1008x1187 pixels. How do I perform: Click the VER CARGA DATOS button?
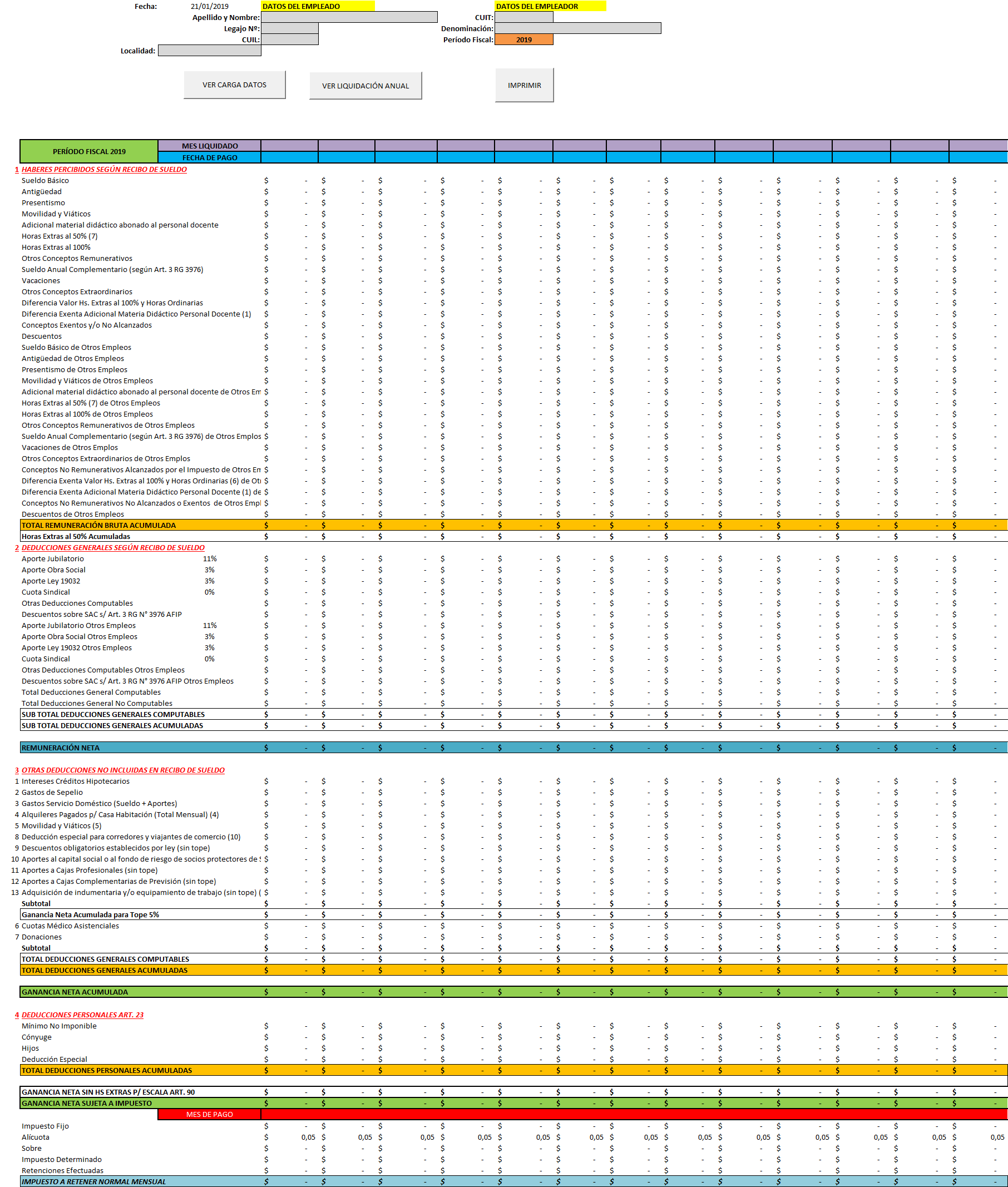pos(234,85)
